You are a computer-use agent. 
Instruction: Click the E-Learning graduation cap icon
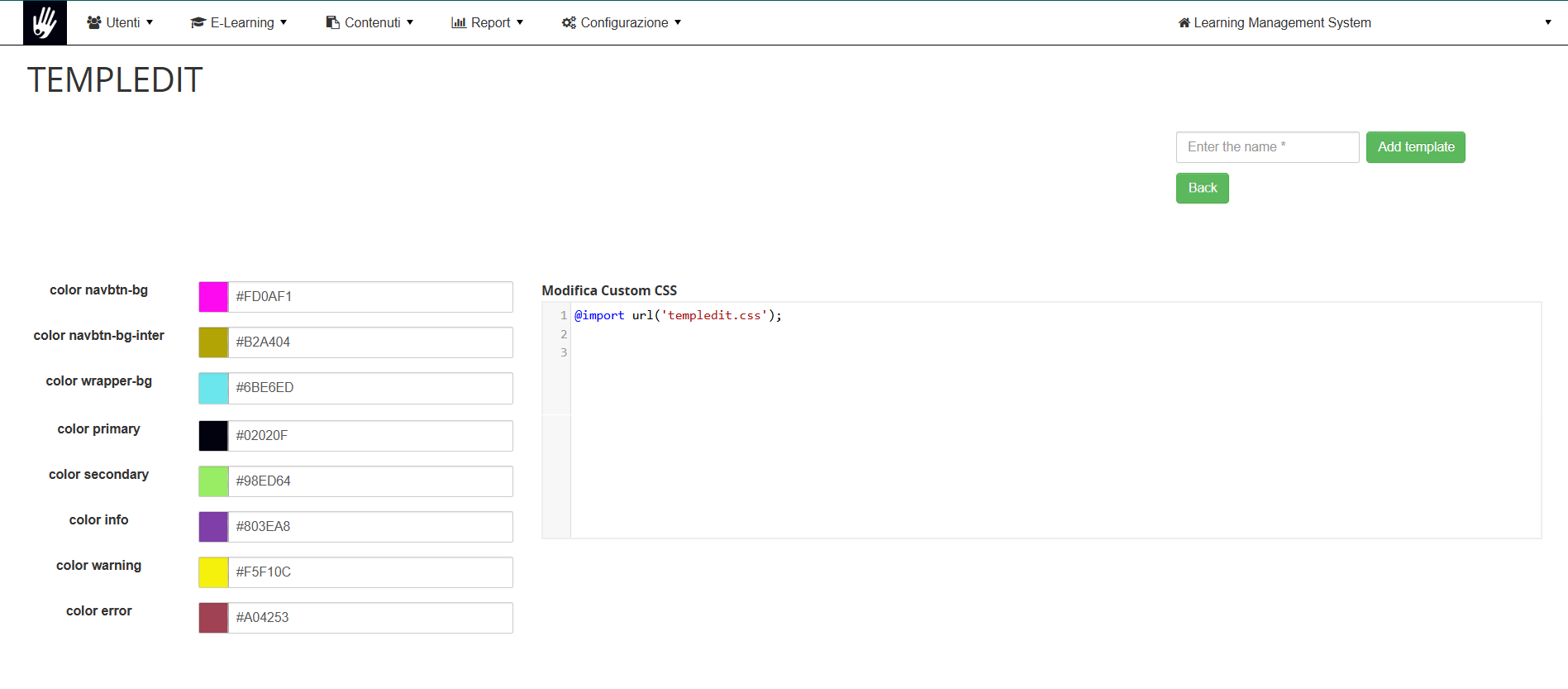[198, 22]
